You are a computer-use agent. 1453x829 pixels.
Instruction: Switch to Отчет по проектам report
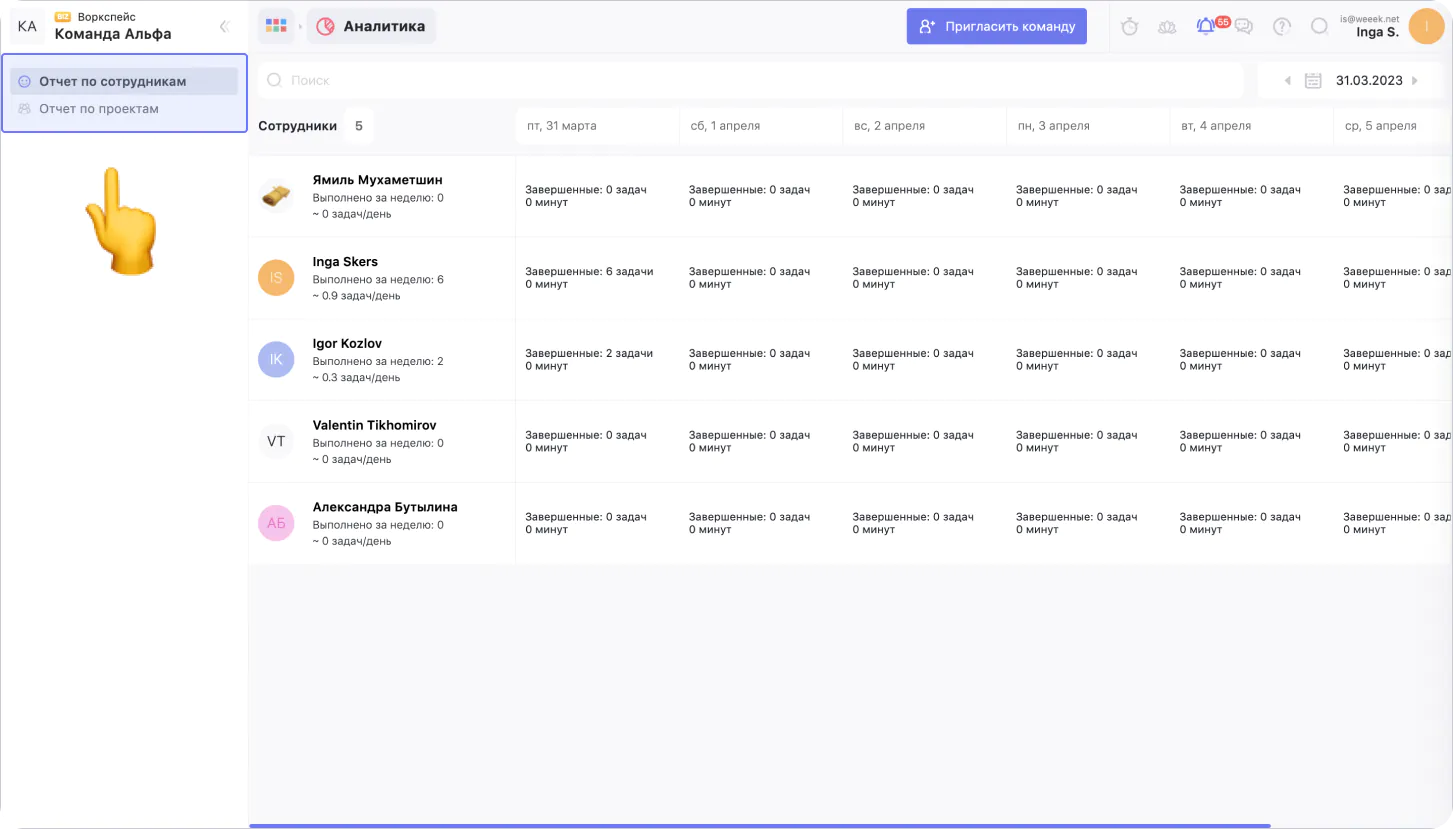pos(99,109)
